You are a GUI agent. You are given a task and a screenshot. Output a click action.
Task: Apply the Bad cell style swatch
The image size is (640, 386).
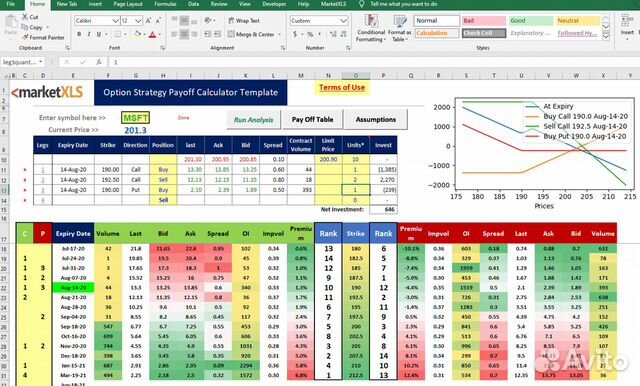tap(484, 21)
